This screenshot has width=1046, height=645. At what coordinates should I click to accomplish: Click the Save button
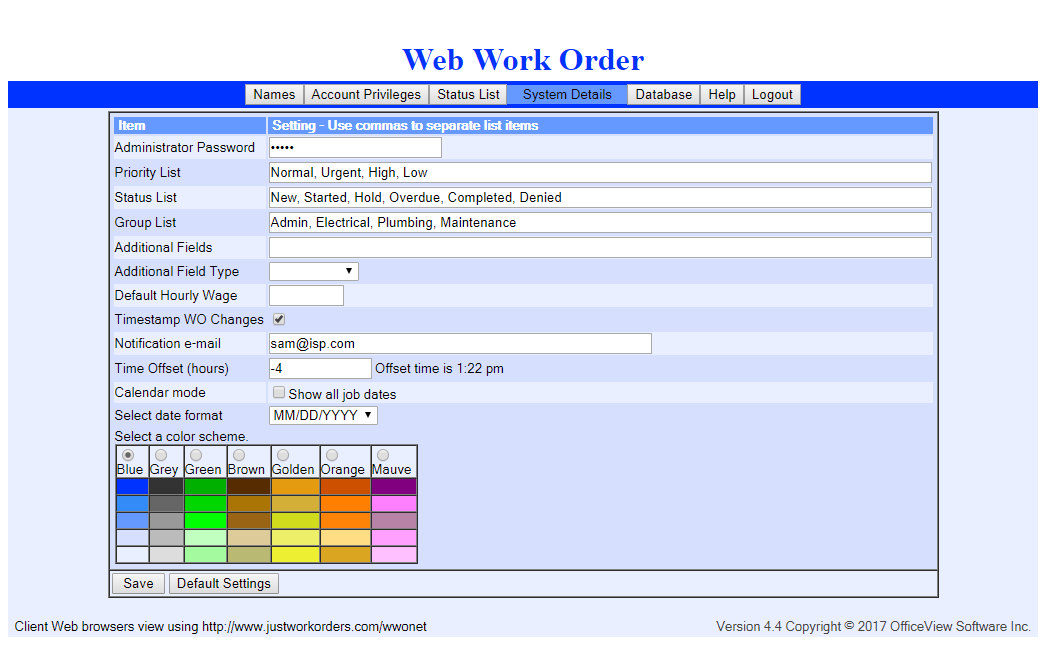138,584
